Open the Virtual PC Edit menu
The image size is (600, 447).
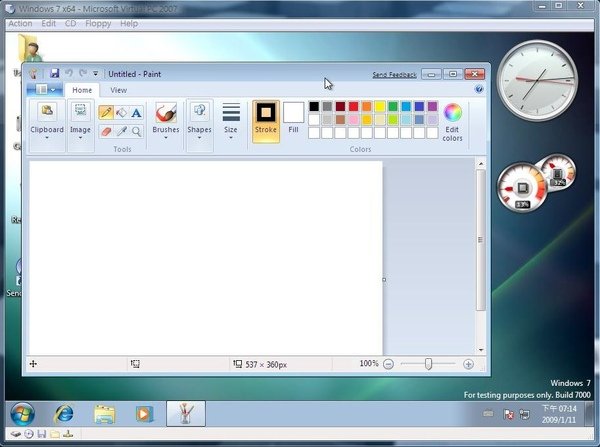(x=49, y=23)
